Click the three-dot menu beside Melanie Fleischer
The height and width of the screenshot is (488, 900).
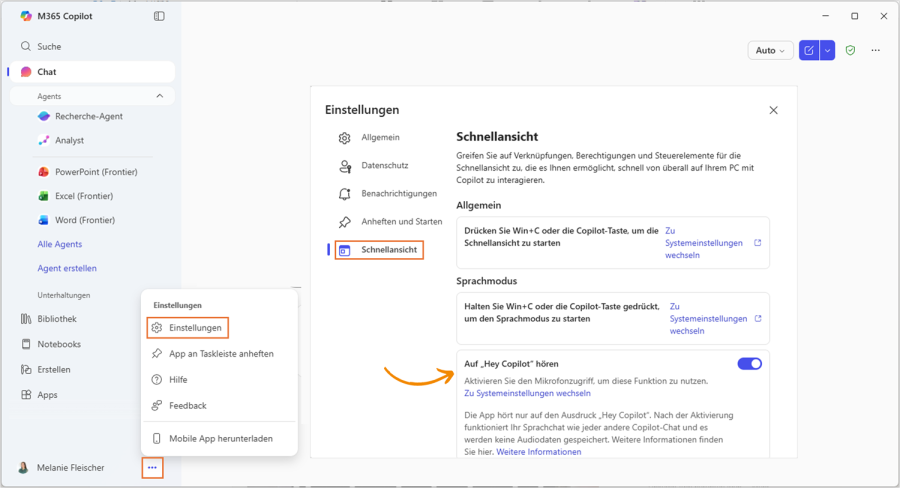tap(152, 467)
